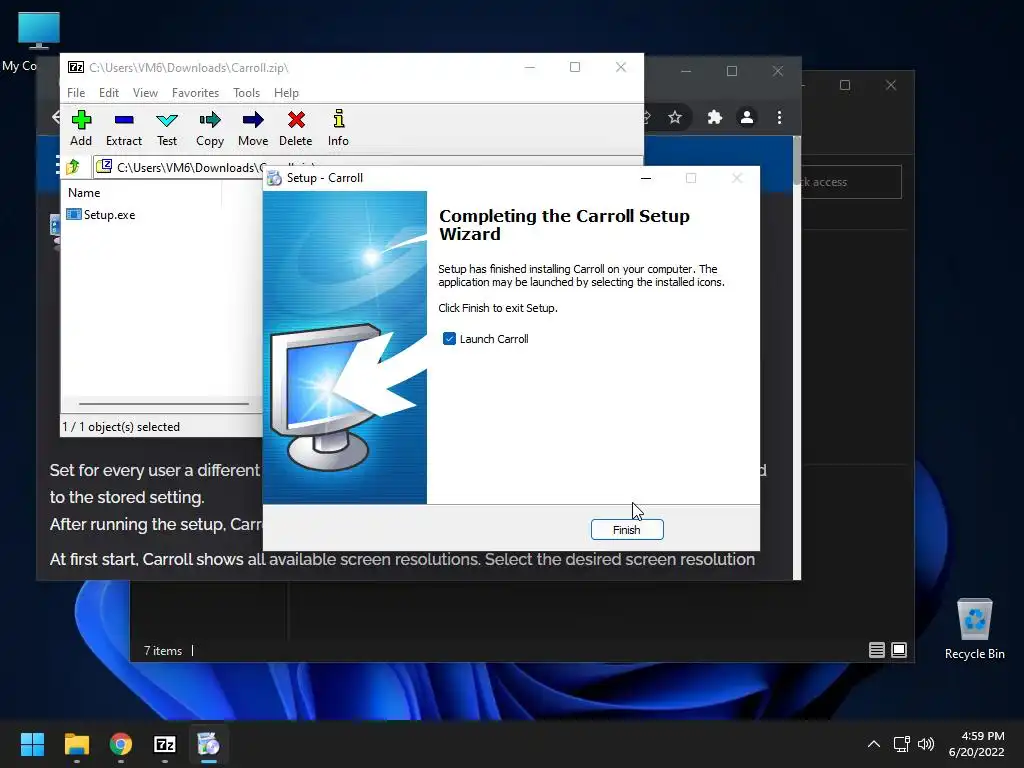Image resolution: width=1024 pixels, height=768 pixels.
Task: Open the View menu in 7-Zip
Action: tap(145, 93)
